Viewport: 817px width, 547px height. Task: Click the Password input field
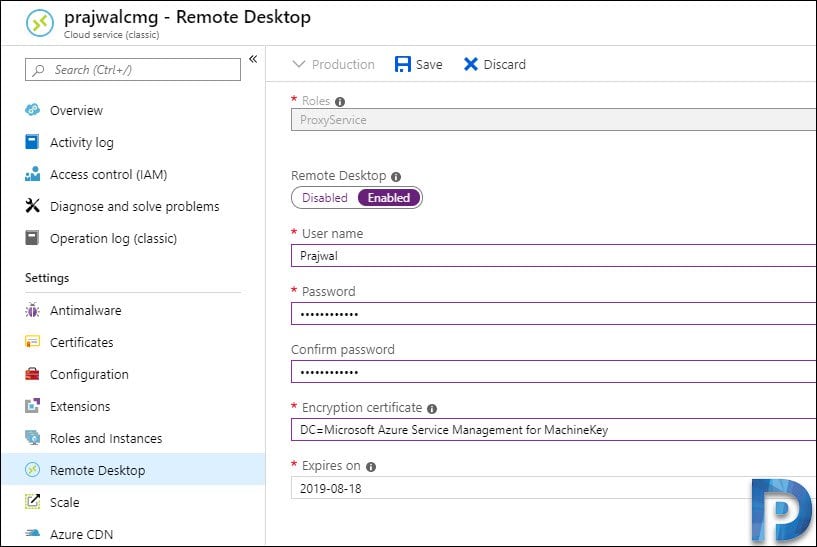554,314
